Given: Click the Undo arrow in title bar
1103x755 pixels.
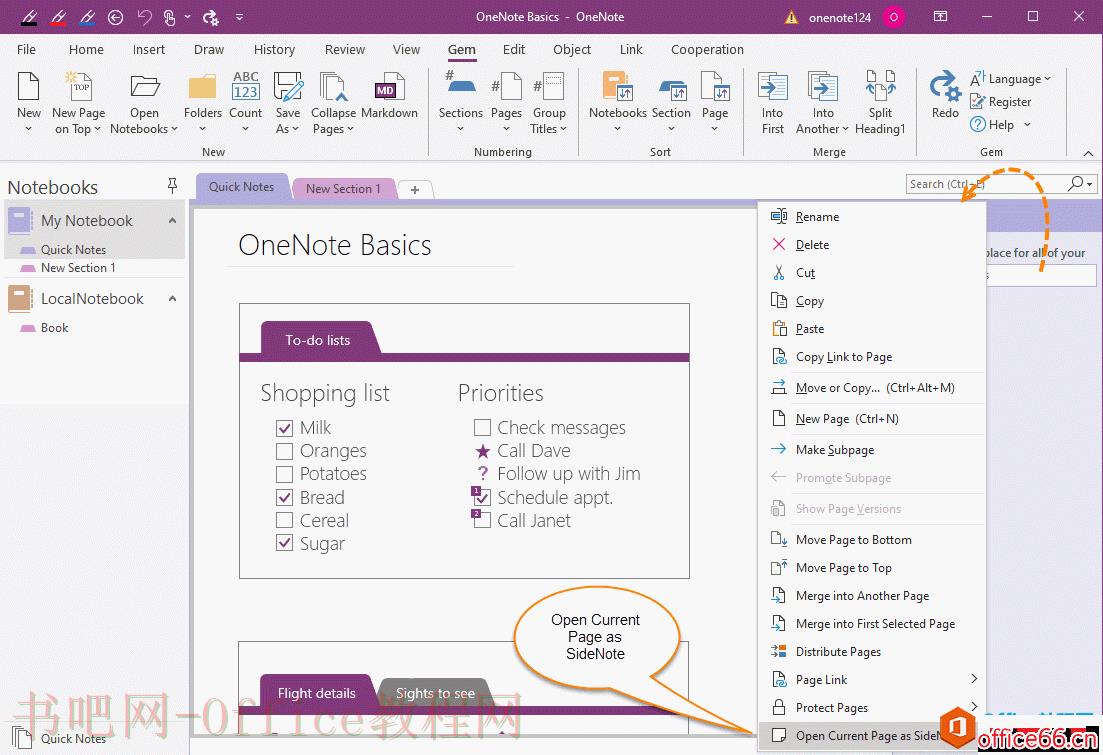Looking at the screenshot, I should click(144, 17).
